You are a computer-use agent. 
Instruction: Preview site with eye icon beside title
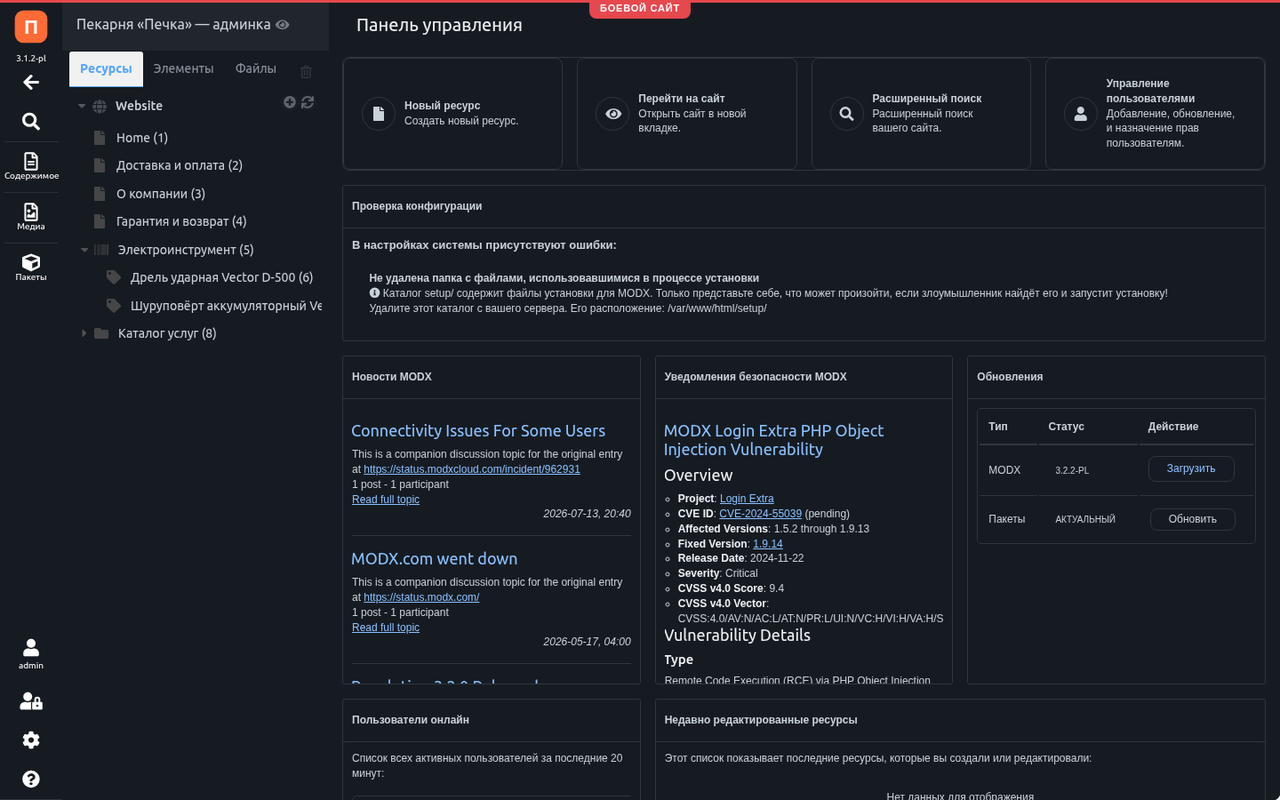283,25
